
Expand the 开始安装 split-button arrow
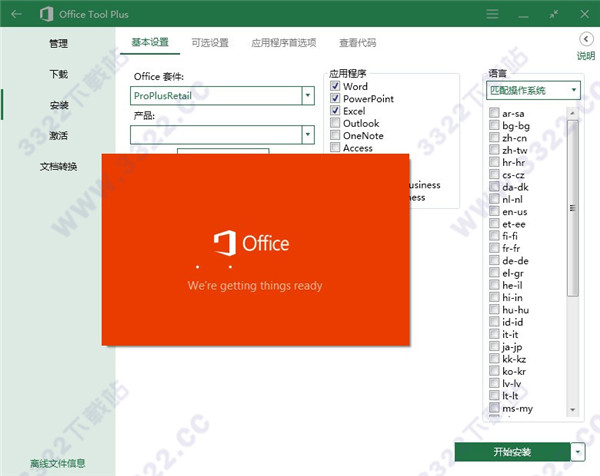pos(578,452)
